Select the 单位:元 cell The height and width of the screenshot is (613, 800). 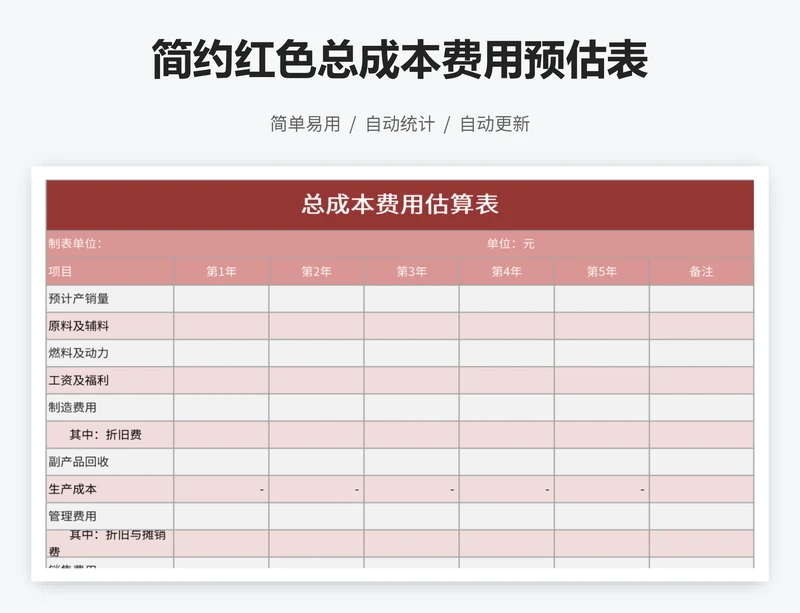pos(510,243)
